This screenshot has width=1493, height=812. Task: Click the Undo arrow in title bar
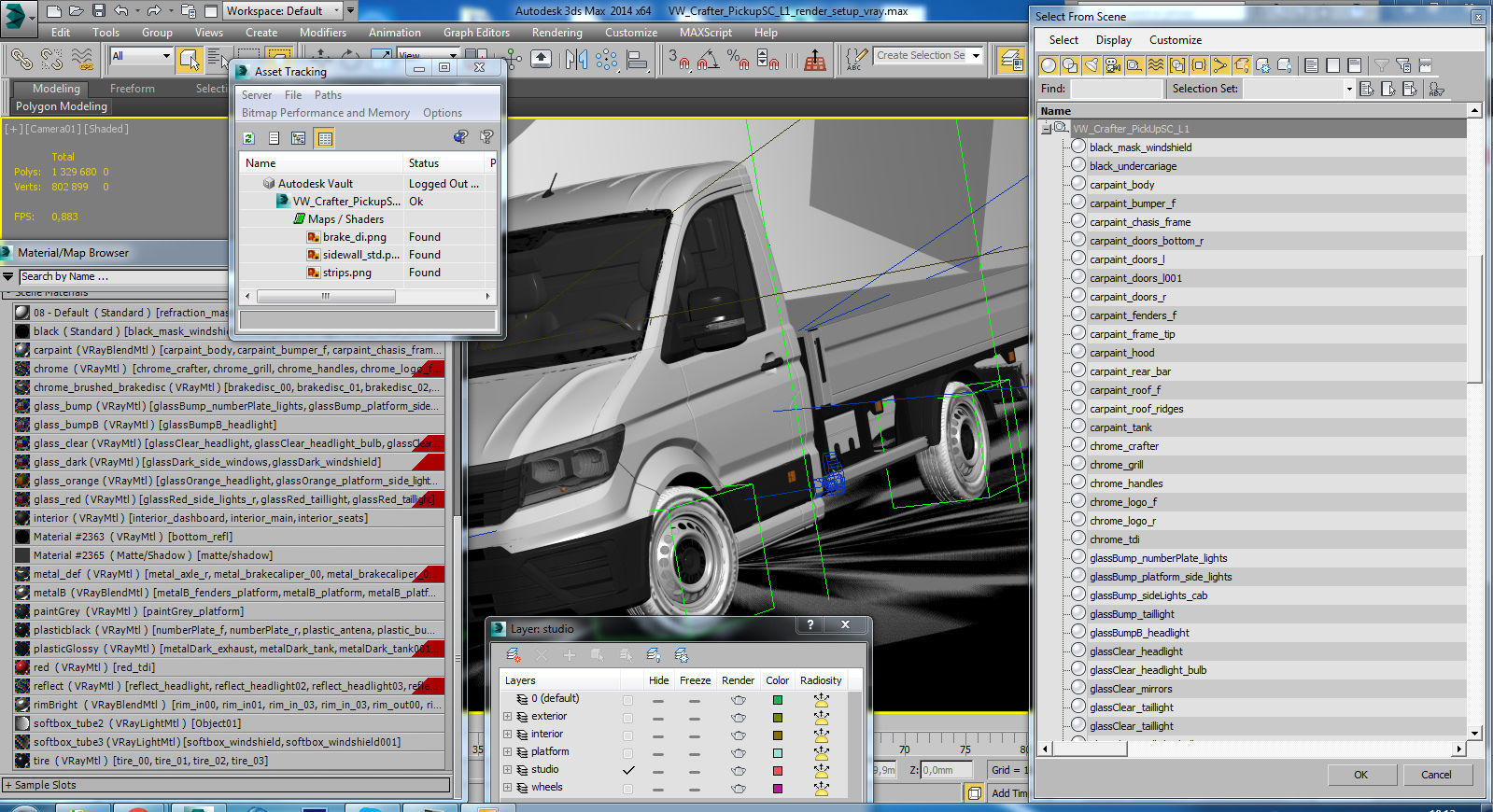click(x=120, y=11)
